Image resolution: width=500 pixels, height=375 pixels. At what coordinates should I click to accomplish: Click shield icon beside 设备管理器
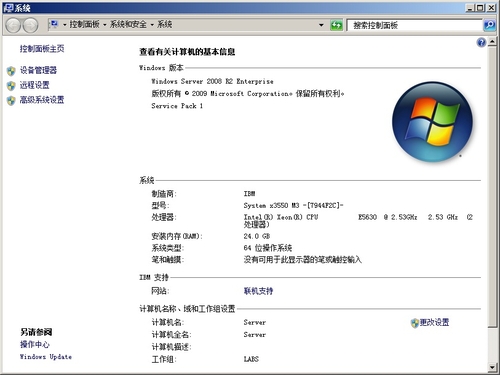click(11, 71)
